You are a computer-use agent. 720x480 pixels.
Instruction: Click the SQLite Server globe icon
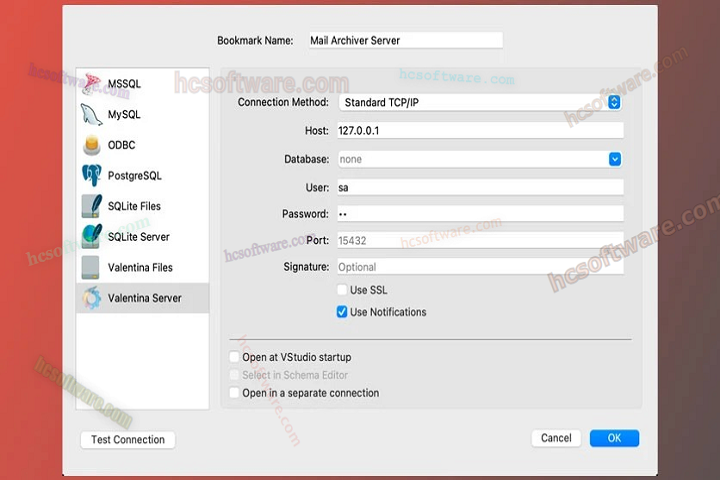pyautogui.click(x=91, y=237)
